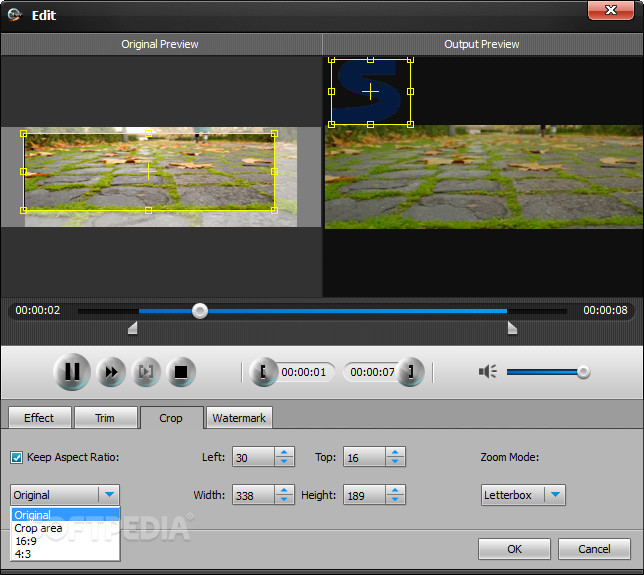Click the Edit application icon in title bar

[15, 15]
